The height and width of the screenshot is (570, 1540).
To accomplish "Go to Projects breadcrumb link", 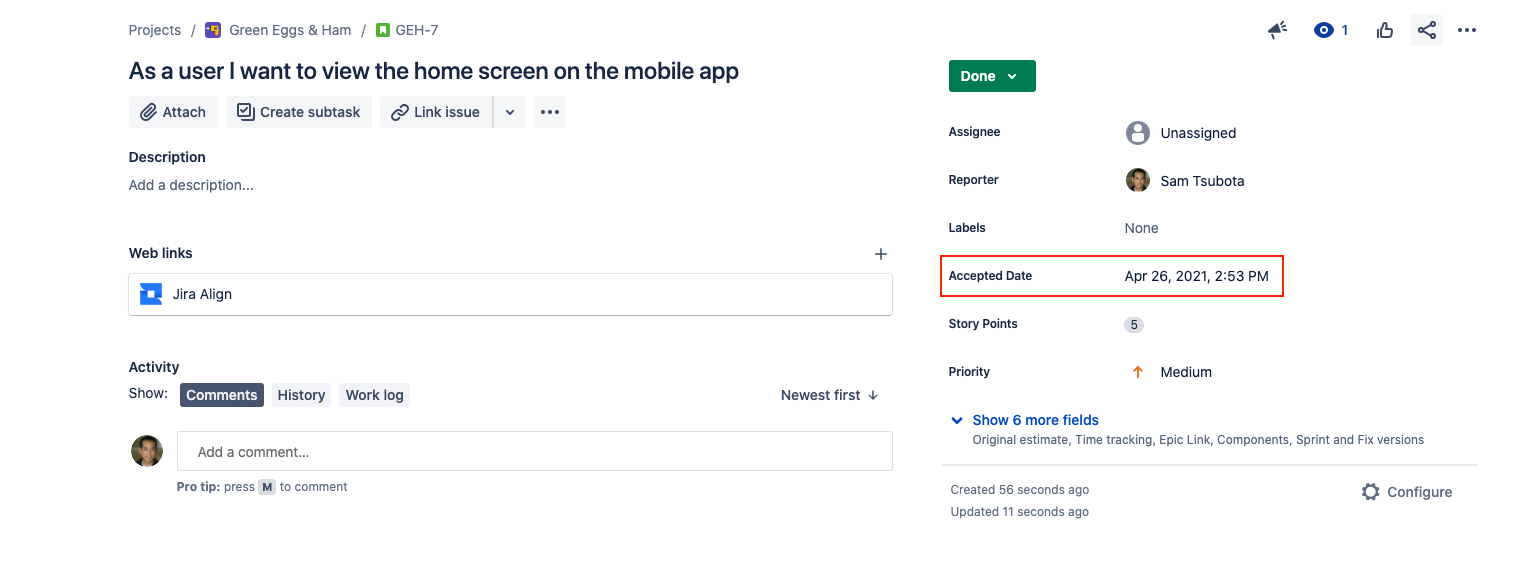I will (155, 30).
